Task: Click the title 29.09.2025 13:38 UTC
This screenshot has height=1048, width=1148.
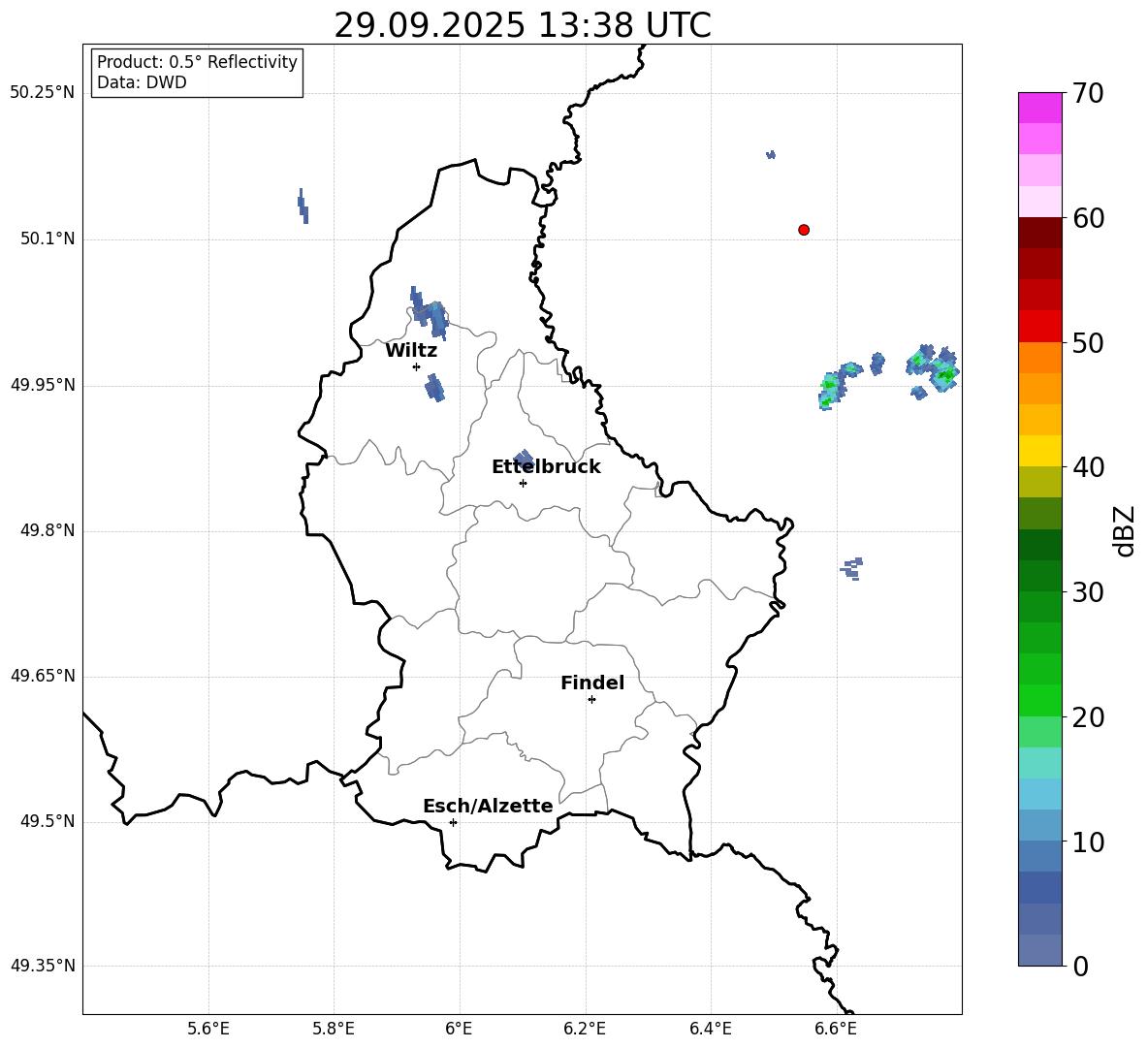Action: pyautogui.click(x=523, y=25)
